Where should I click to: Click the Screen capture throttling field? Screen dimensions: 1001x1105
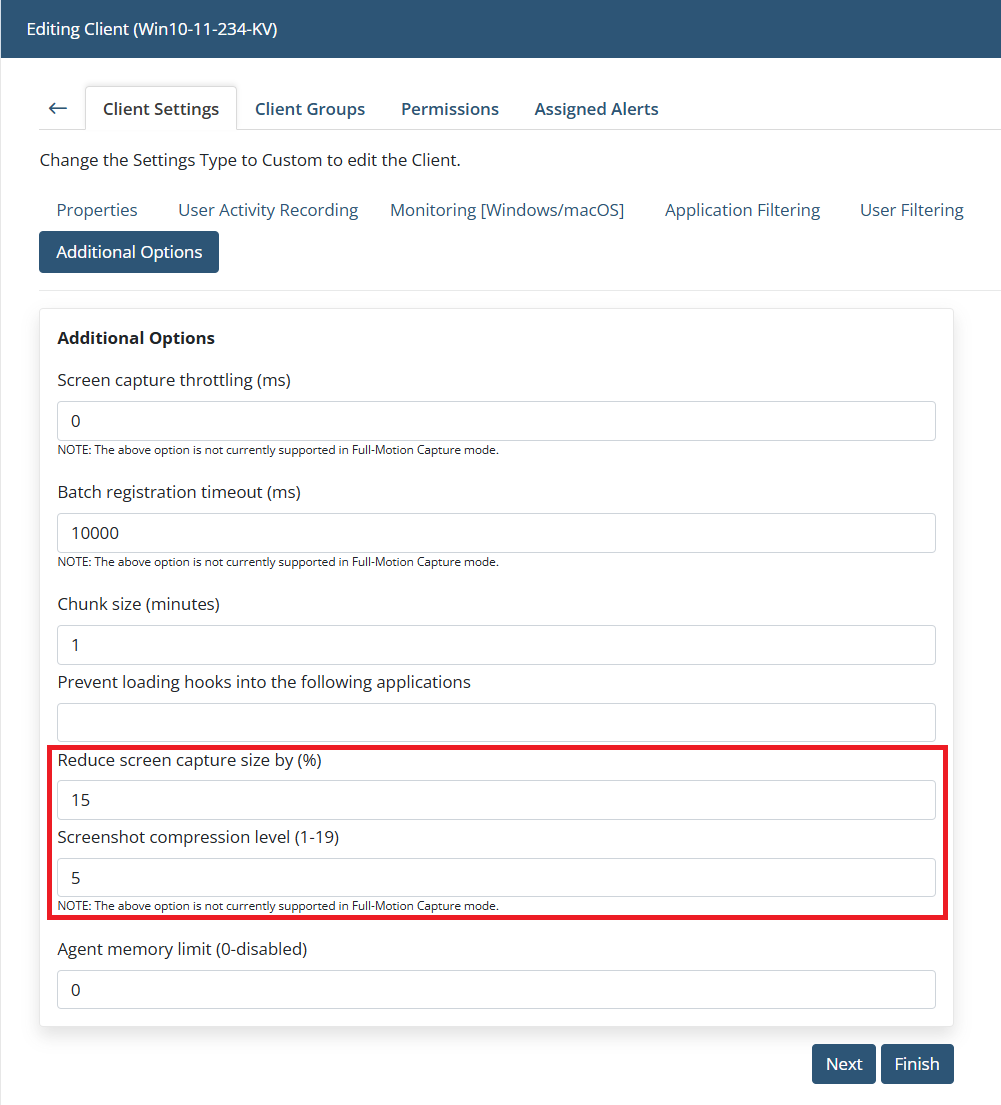coord(496,421)
